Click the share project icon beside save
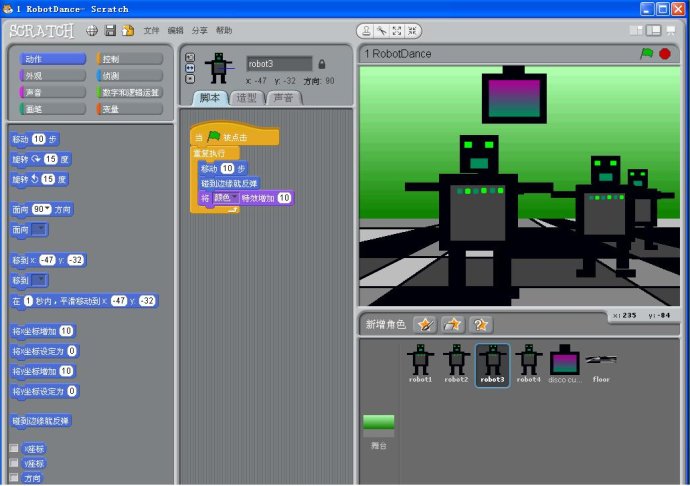Image resolution: width=690 pixels, height=486 pixels. [x=128, y=30]
